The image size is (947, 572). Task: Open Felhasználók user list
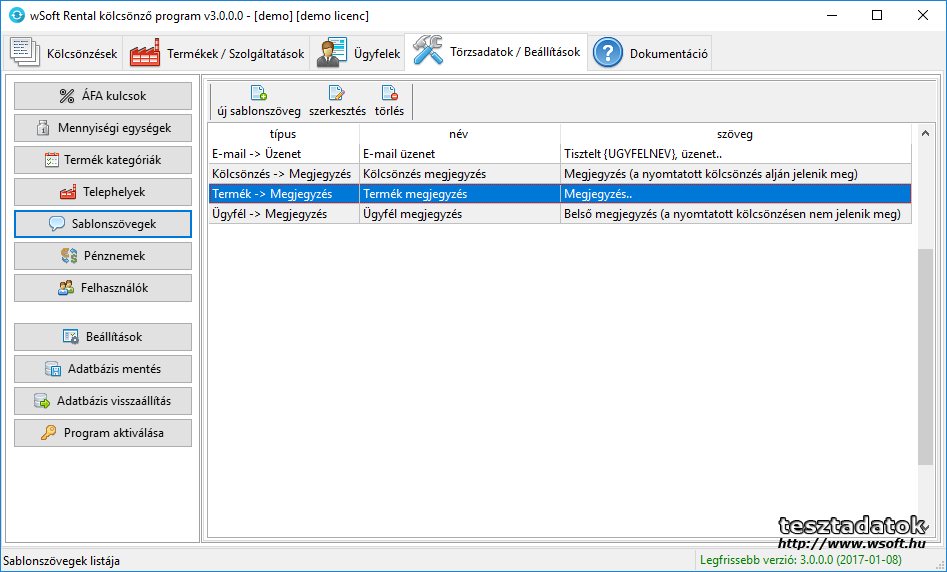point(103,288)
